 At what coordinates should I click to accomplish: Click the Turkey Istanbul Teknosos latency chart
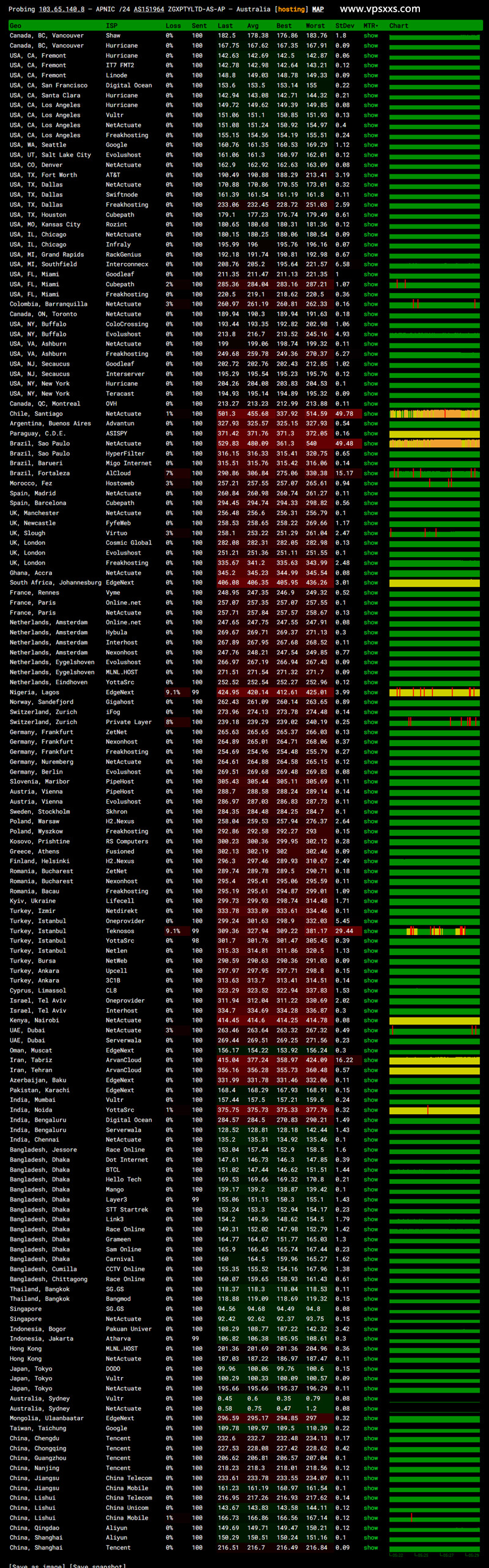click(435, 931)
